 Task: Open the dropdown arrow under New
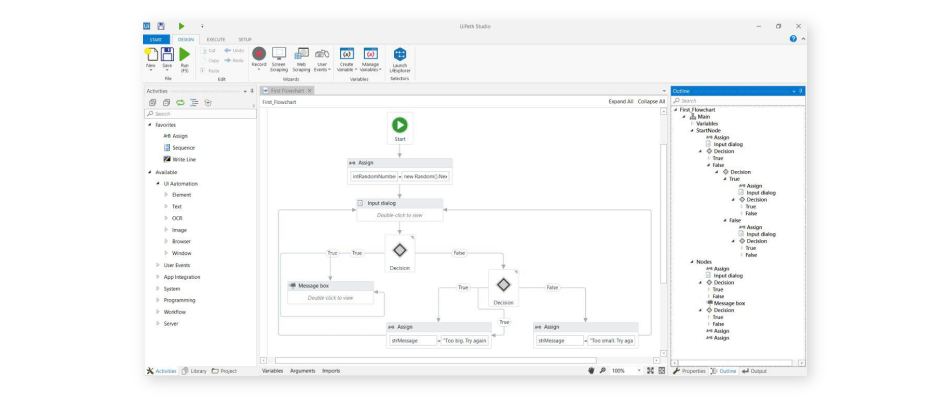[x=151, y=70]
